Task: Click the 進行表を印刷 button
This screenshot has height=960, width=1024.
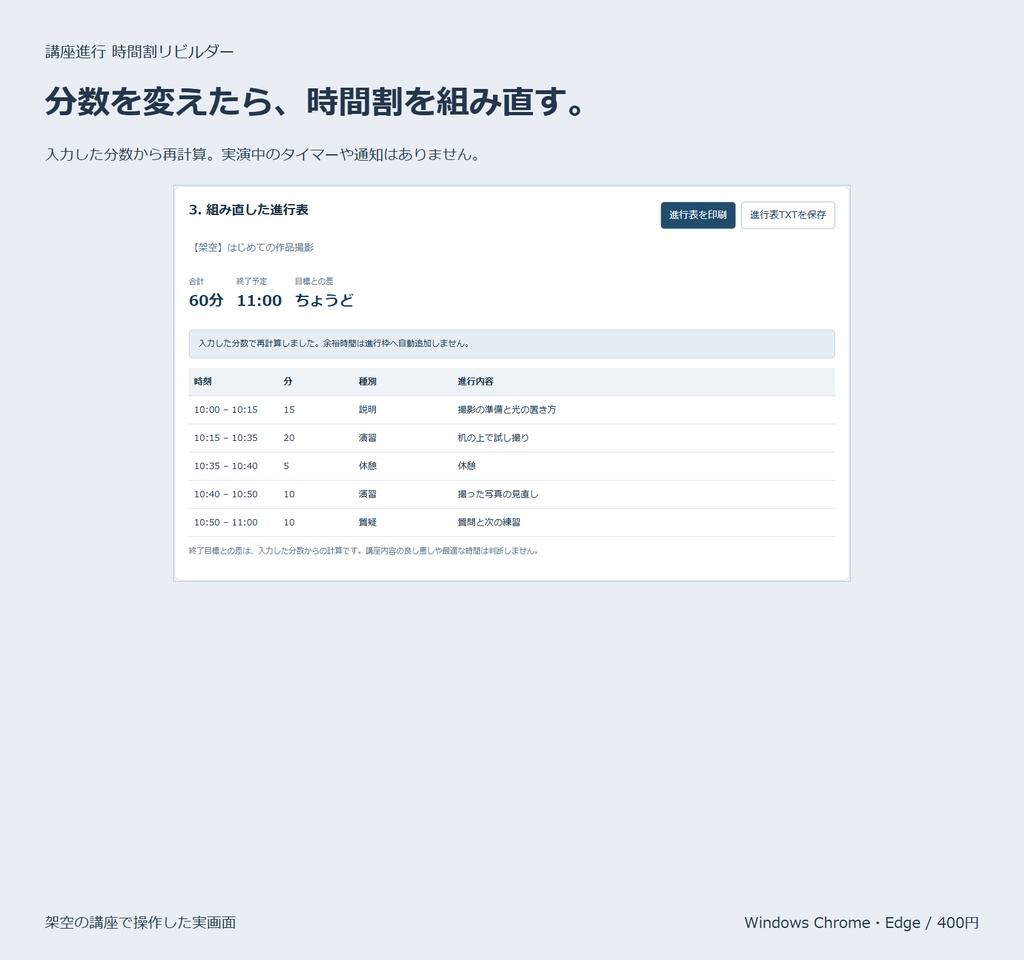Action: (697, 215)
